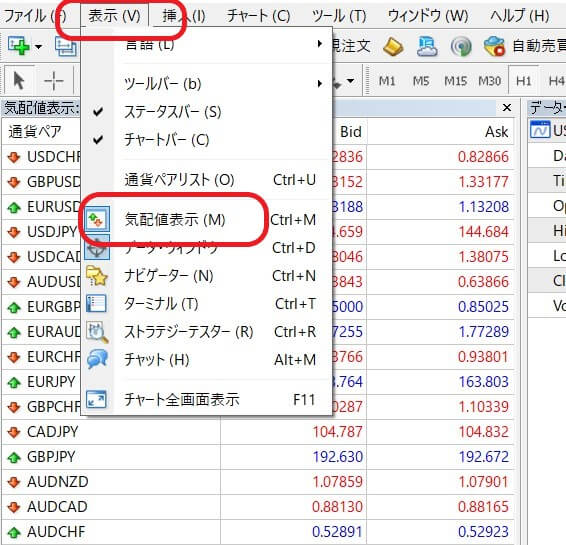This screenshot has height=545, width=566.
Task: Open the new chart dropdown arrow
Action: point(38,47)
